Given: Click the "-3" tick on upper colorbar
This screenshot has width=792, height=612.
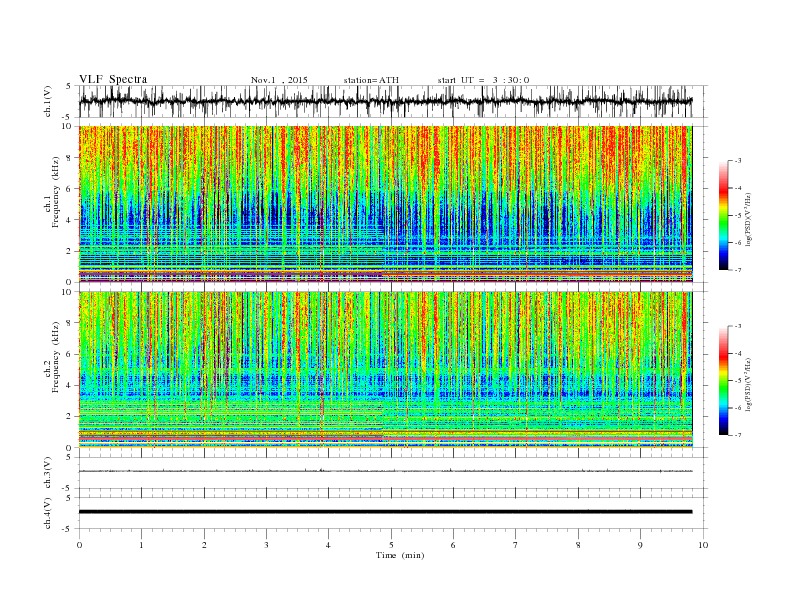Looking at the screenshot, I should [738, 161].
